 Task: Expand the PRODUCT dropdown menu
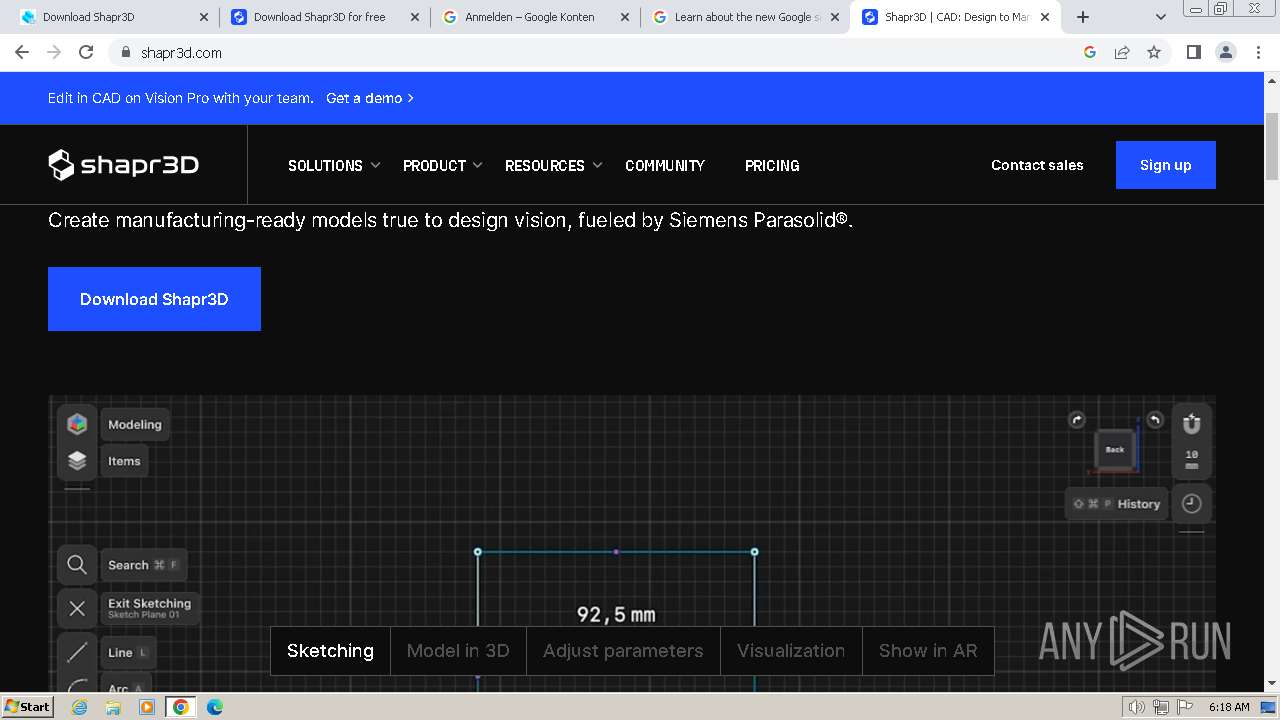coord(443,165)
